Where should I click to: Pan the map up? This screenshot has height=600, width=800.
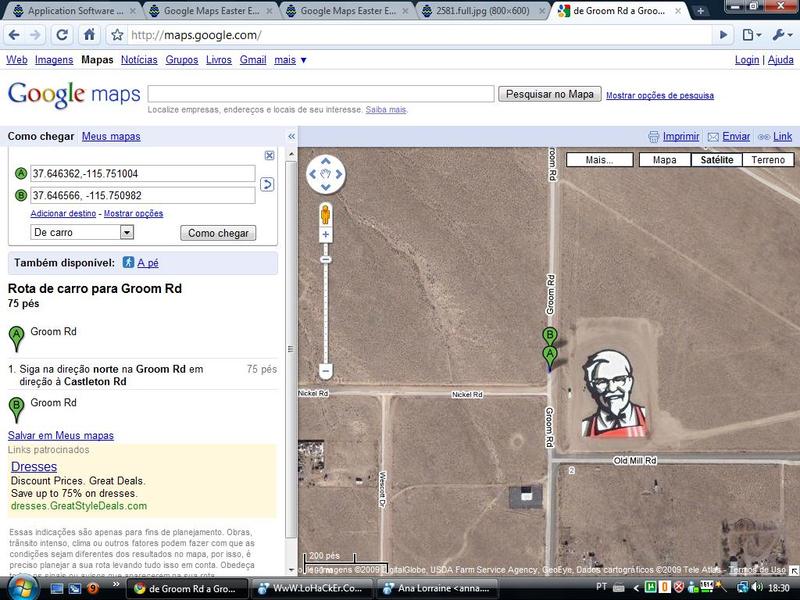326,161
